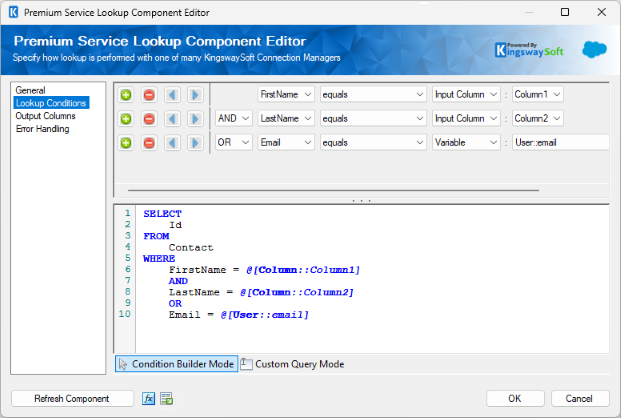Remove the LastName condition row

149,119
